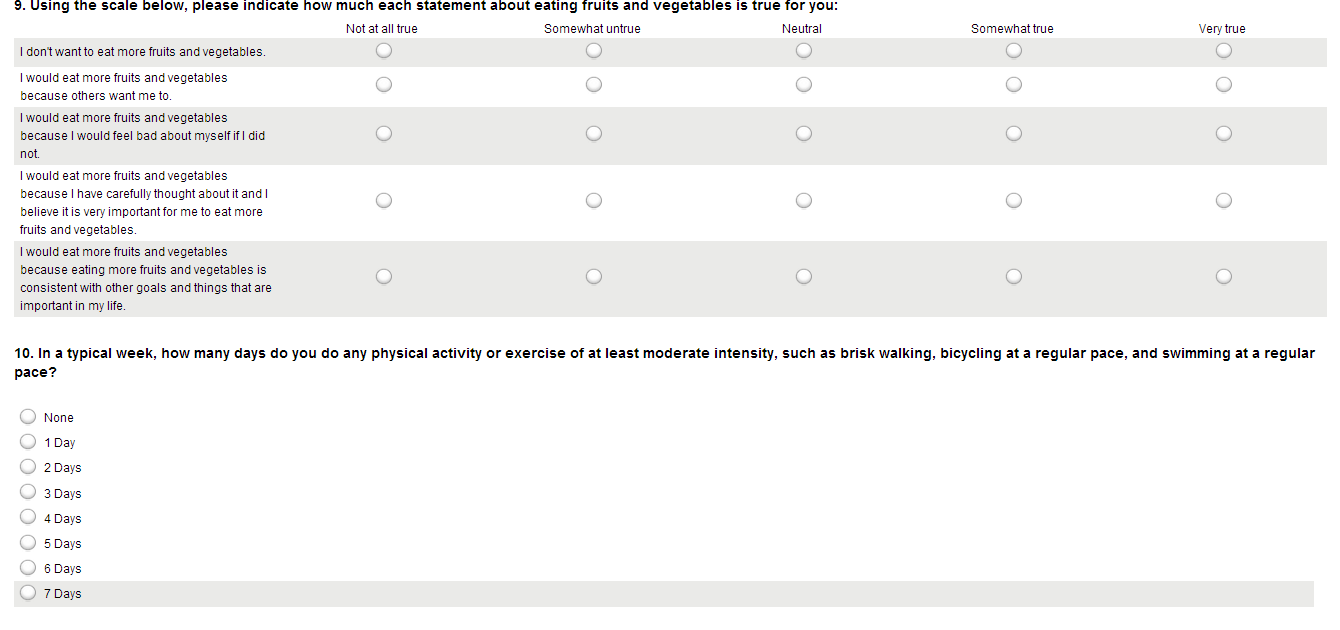
Task: Select 'Somewhat true' for 'others want me to'
Action: point(1013,85)
